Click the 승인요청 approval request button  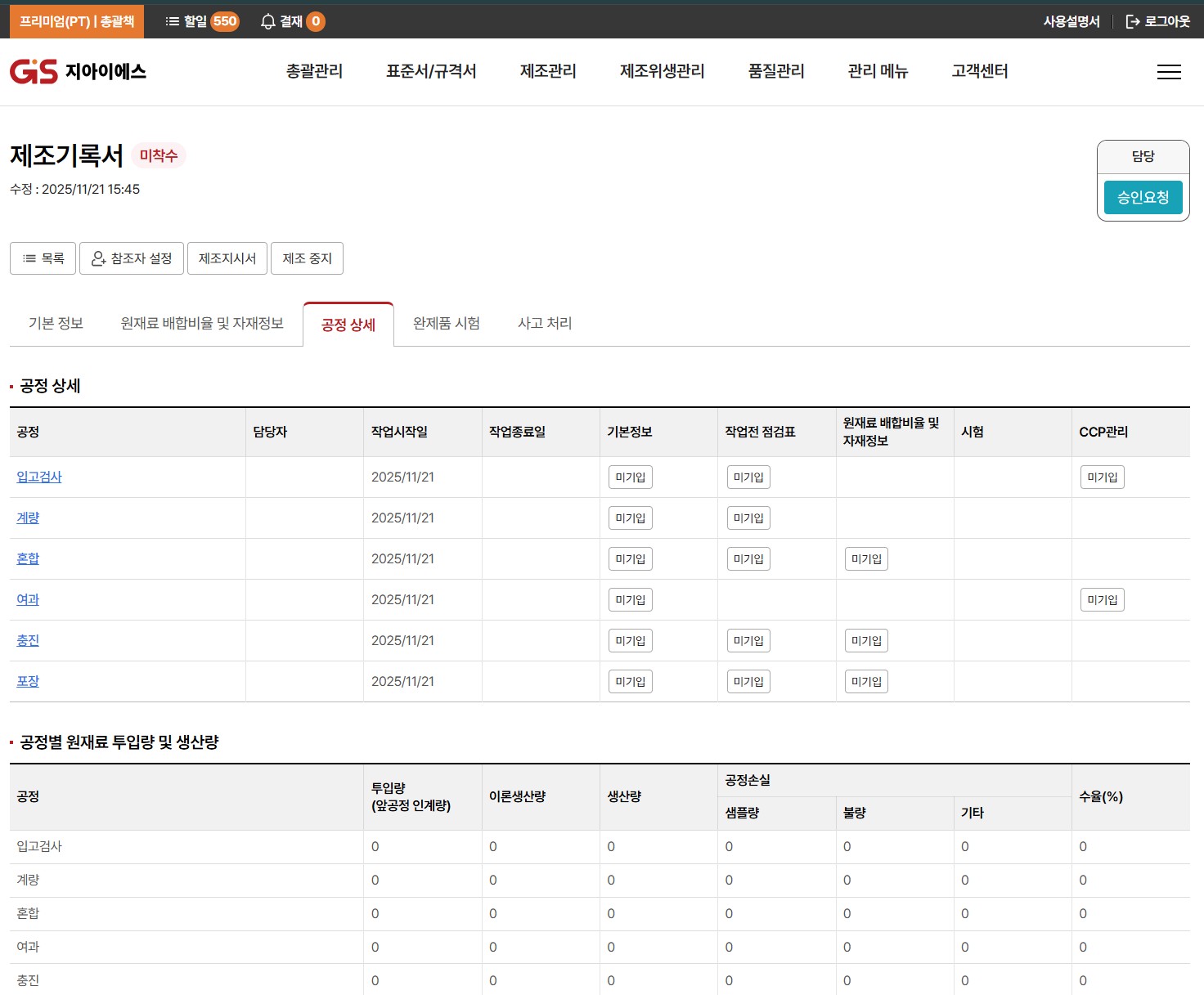point(1143,197)
